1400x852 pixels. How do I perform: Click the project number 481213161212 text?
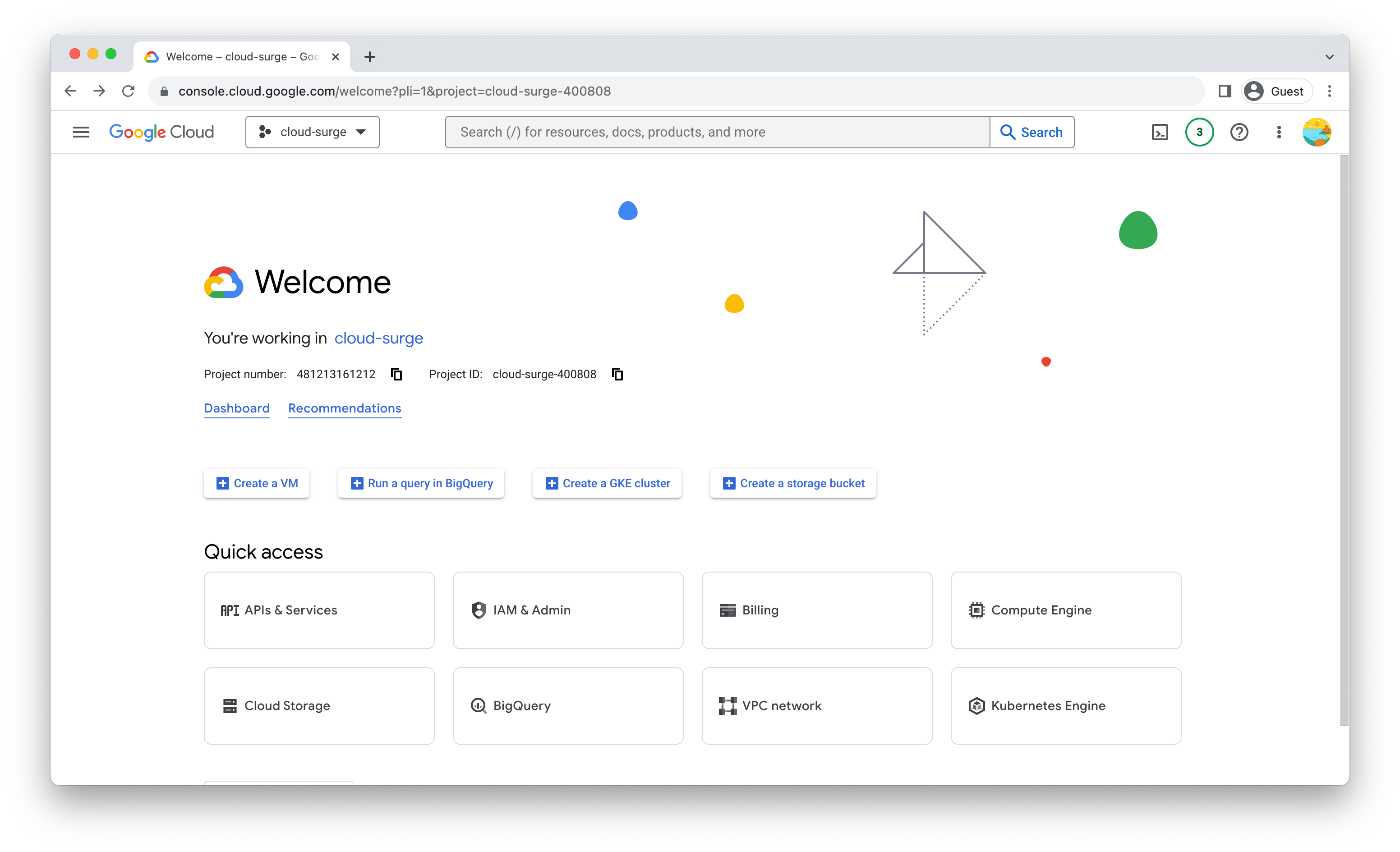click(x=336, y=374)
